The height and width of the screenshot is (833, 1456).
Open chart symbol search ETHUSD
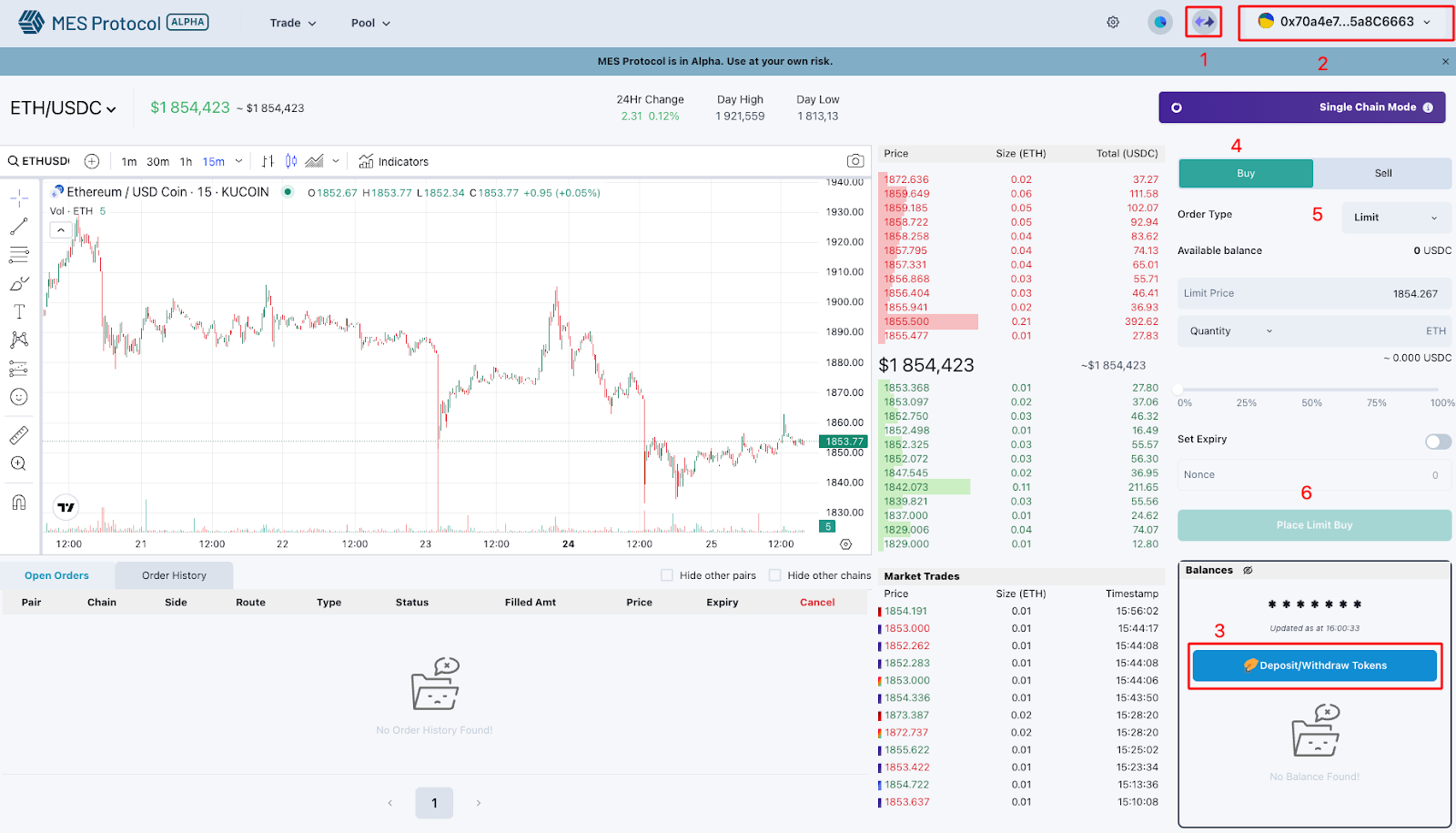39,161
